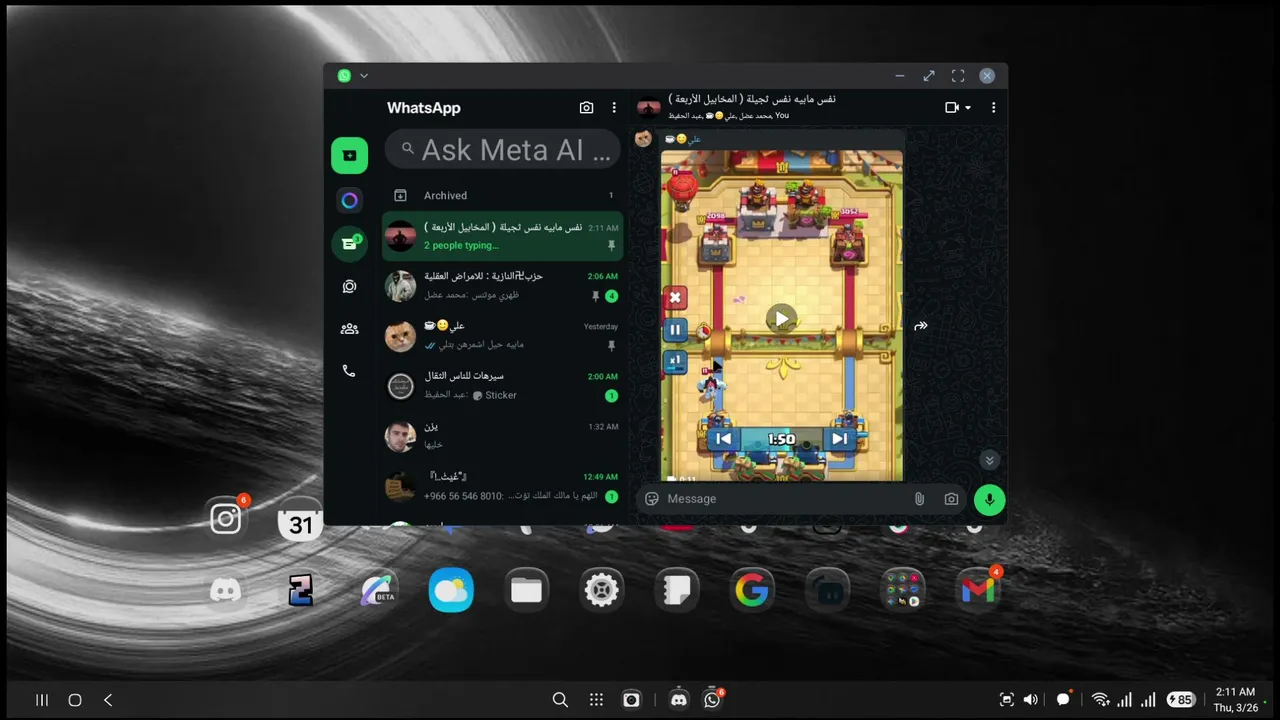Open the Channels/Status sidebar icon
The width and height of the screenshot is (1280, 720).
(x=349, y=286)
